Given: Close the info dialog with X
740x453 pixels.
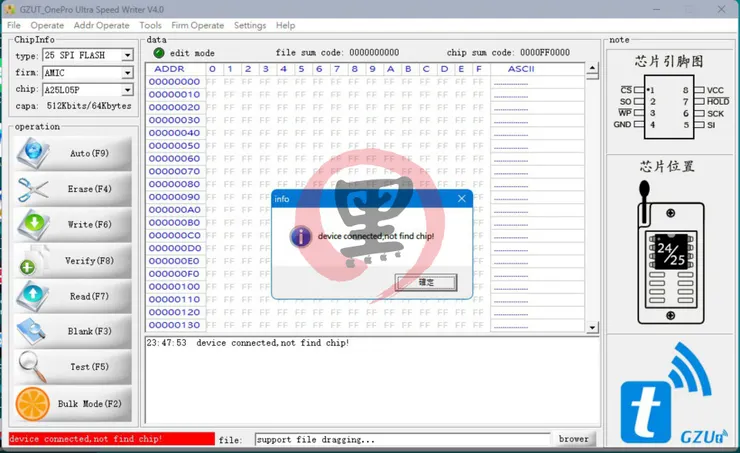Looking at the screenshot, I should 462,199.
